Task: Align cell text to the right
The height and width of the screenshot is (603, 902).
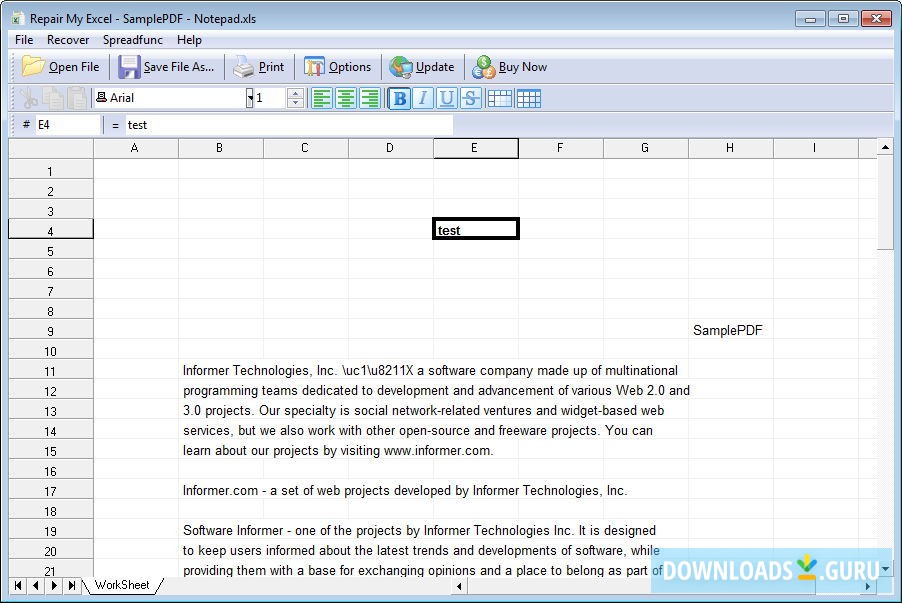Action: (369, 97)
